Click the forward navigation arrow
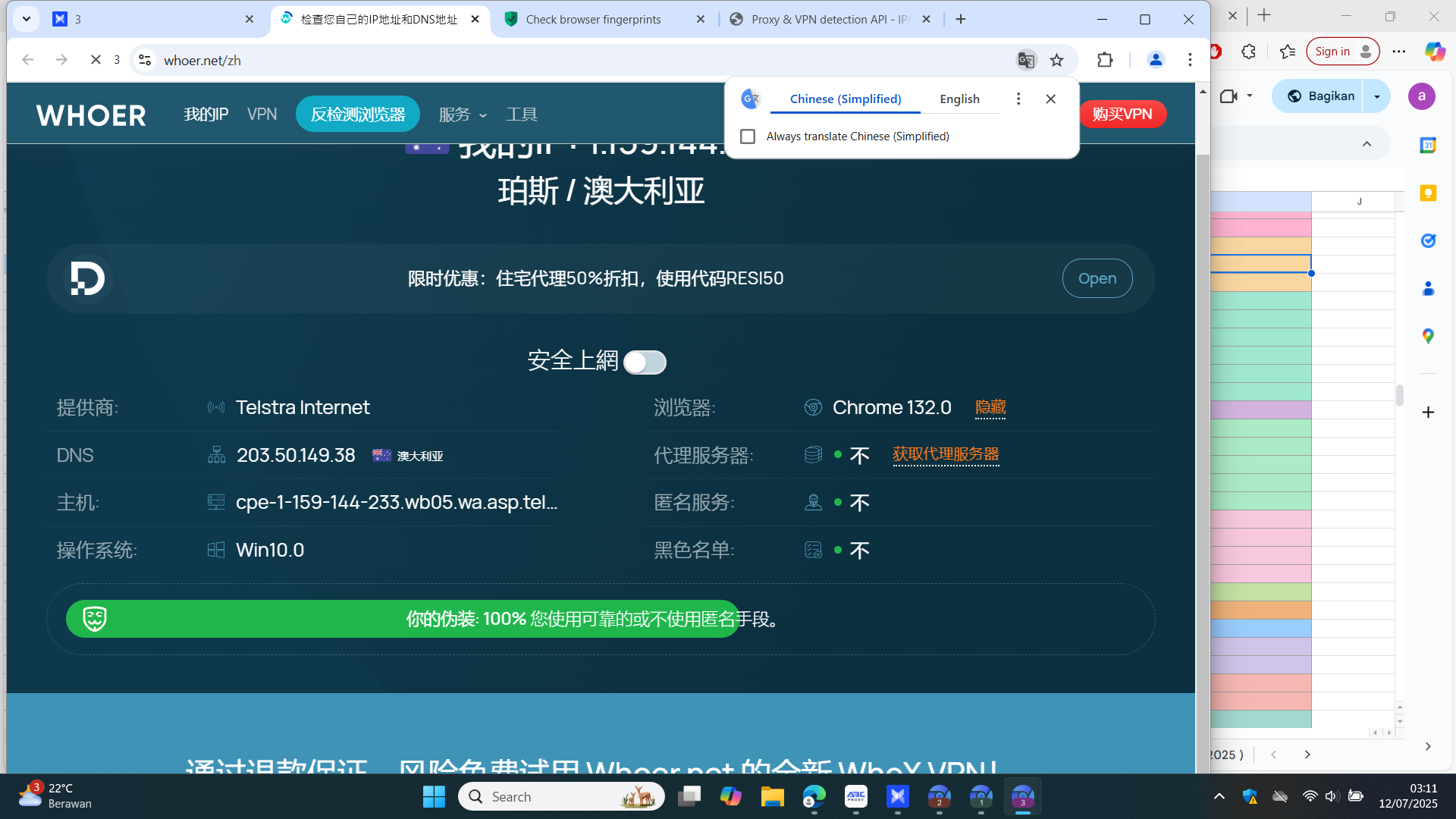The height and width of the screenshot is (819, 1456). [x=61, y=60]
